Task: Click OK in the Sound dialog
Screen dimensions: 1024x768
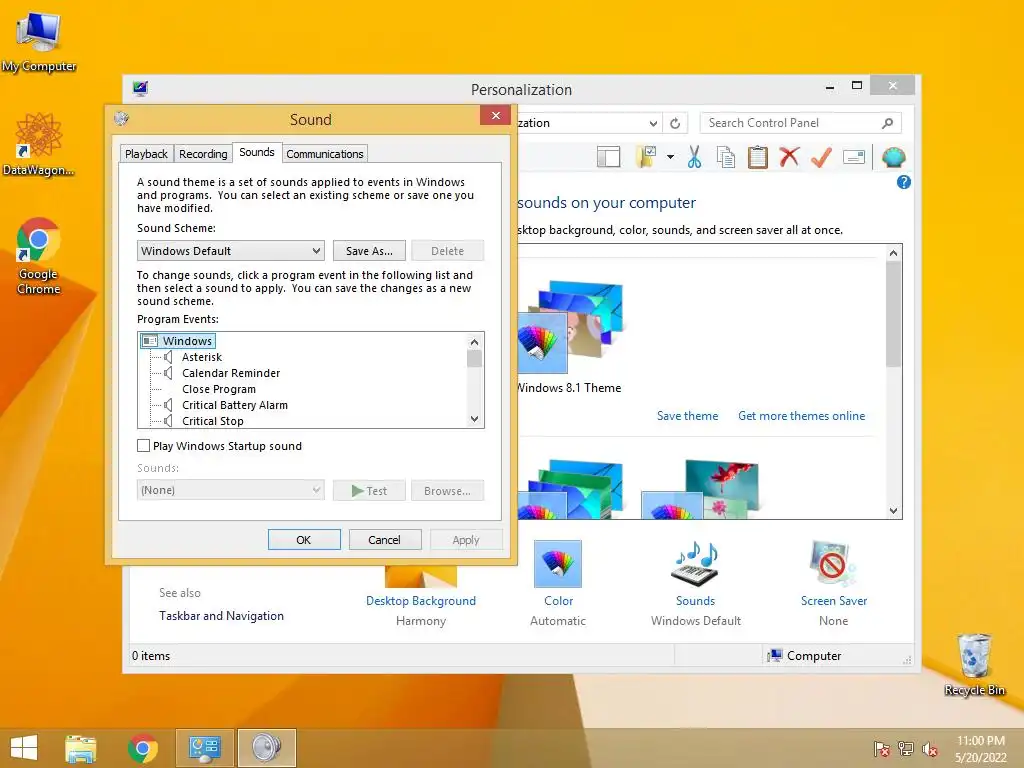Action: click(x=304, y=540)
